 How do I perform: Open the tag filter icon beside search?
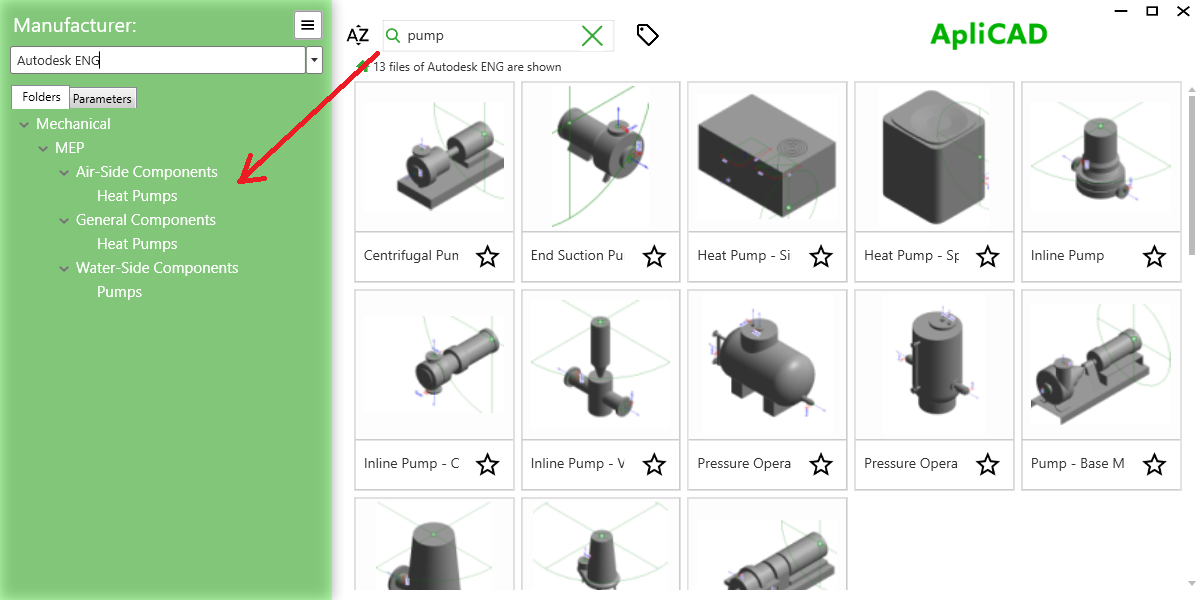pos(647,34)
